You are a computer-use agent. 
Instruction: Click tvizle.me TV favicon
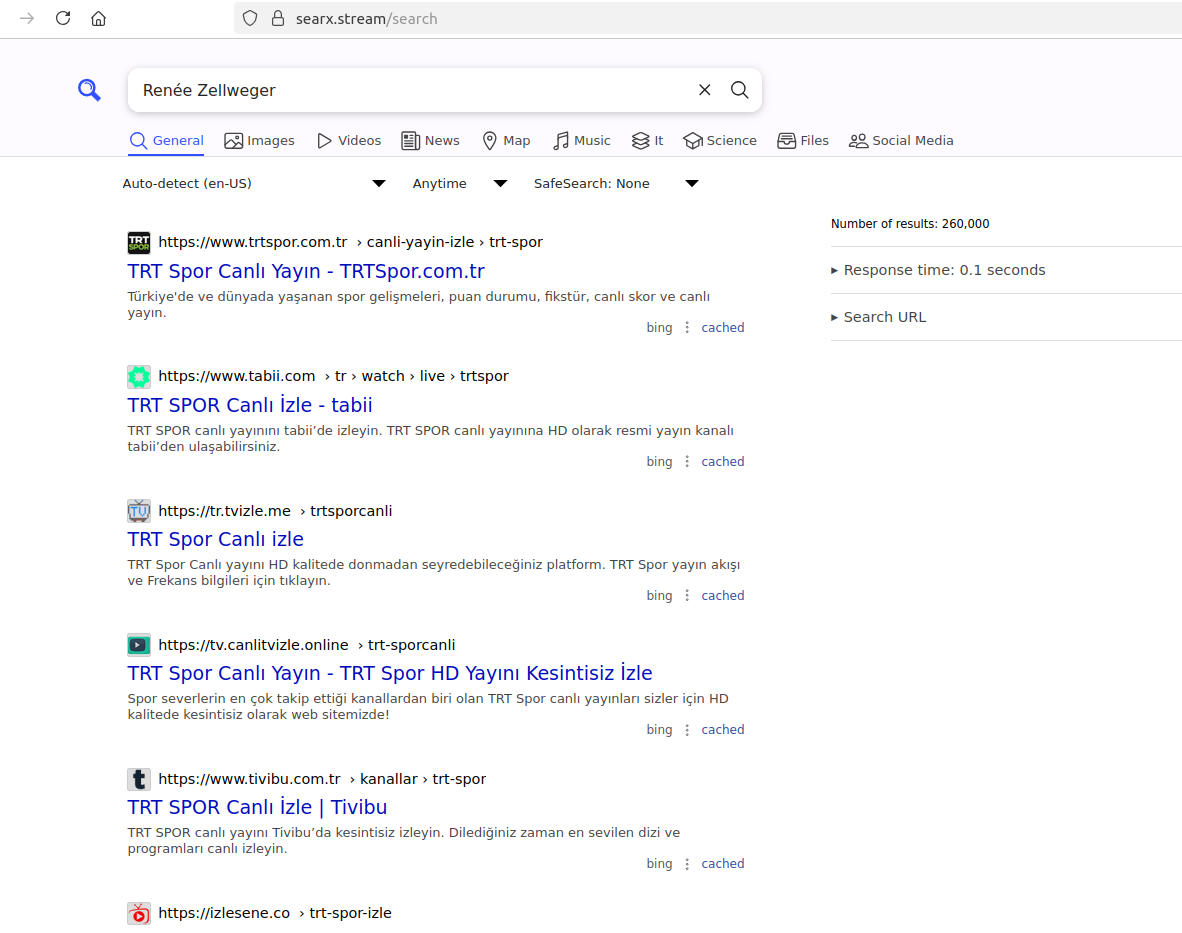click(x=139, y=511)
